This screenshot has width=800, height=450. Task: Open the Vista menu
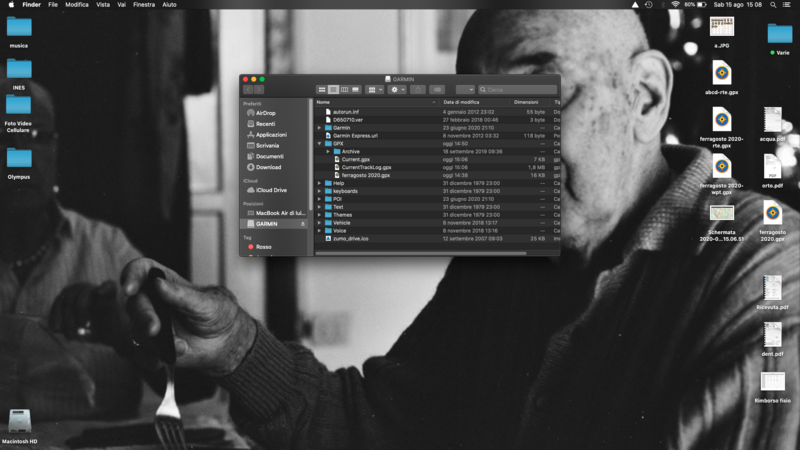103,5
